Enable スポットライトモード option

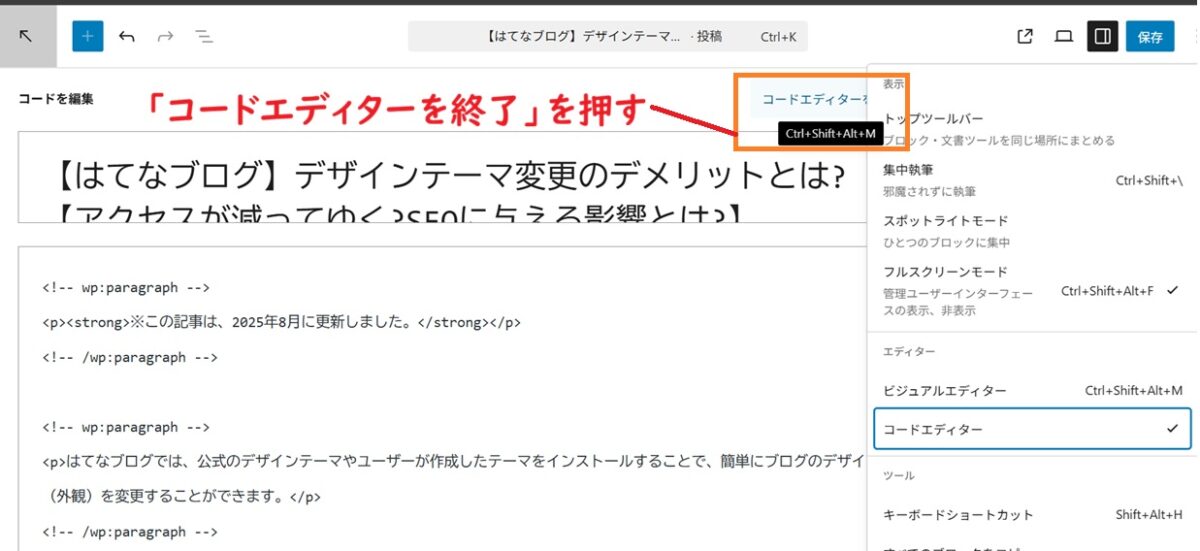pyautogui.click(x=1032, y=231)
